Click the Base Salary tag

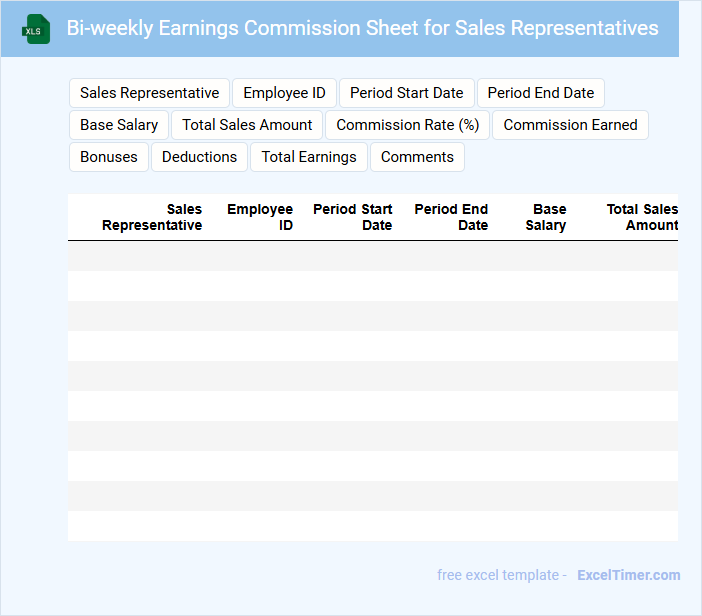tap(119, 125)
